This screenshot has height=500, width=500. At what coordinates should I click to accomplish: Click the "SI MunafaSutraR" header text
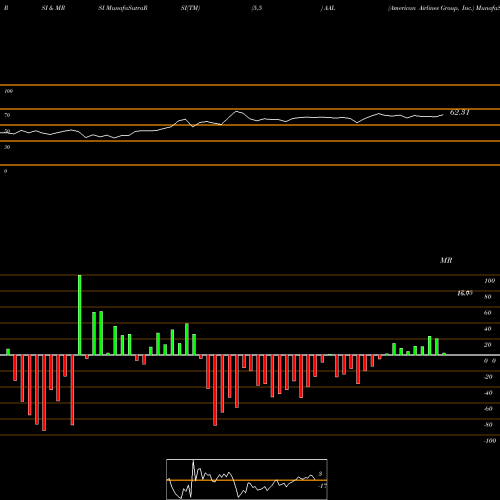123,8
